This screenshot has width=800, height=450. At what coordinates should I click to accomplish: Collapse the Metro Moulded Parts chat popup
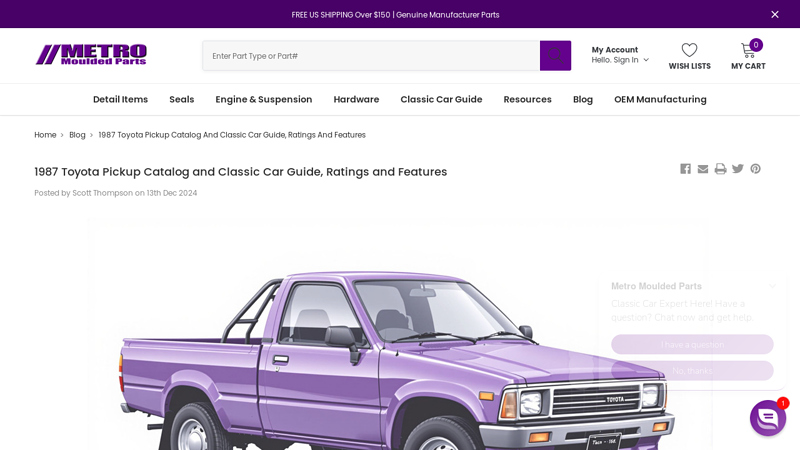772,286
